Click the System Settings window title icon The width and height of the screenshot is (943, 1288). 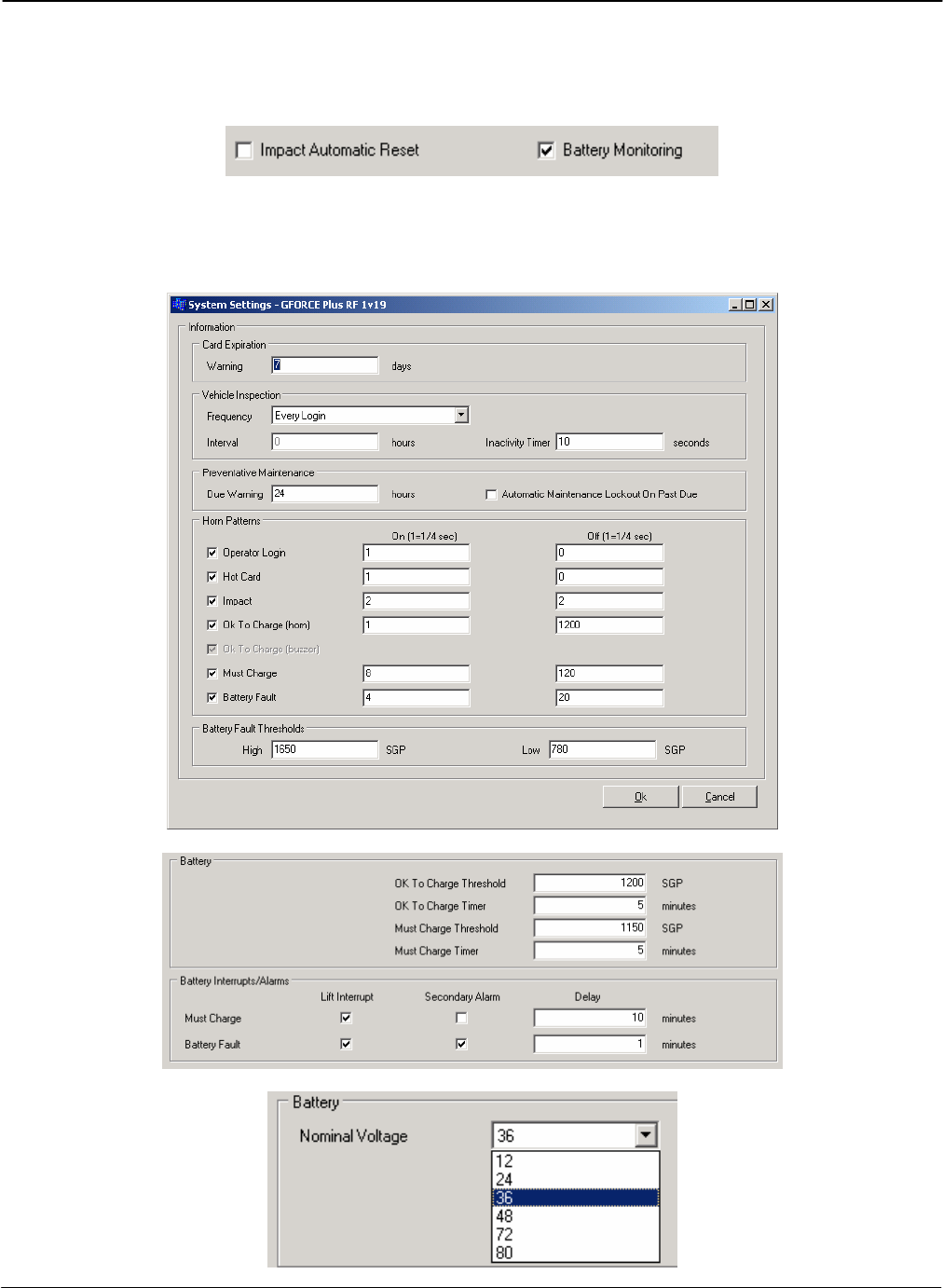tap(179, 305)
